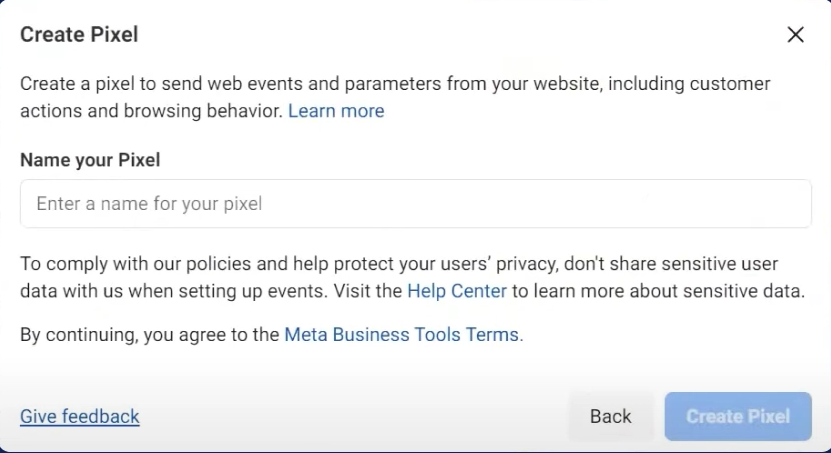This screenshot has width=831, height=453.
Task: Select the name input under 'Name your Pixel'
Action: tap(415, 204)
